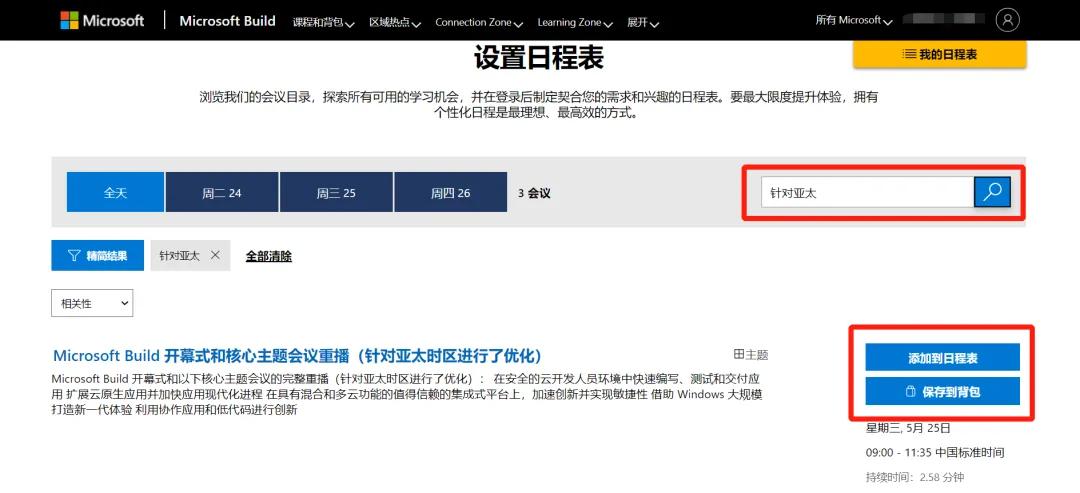
Task: Click 保存到背包 button
Action: pyautogui.click(x=942, y=392)
